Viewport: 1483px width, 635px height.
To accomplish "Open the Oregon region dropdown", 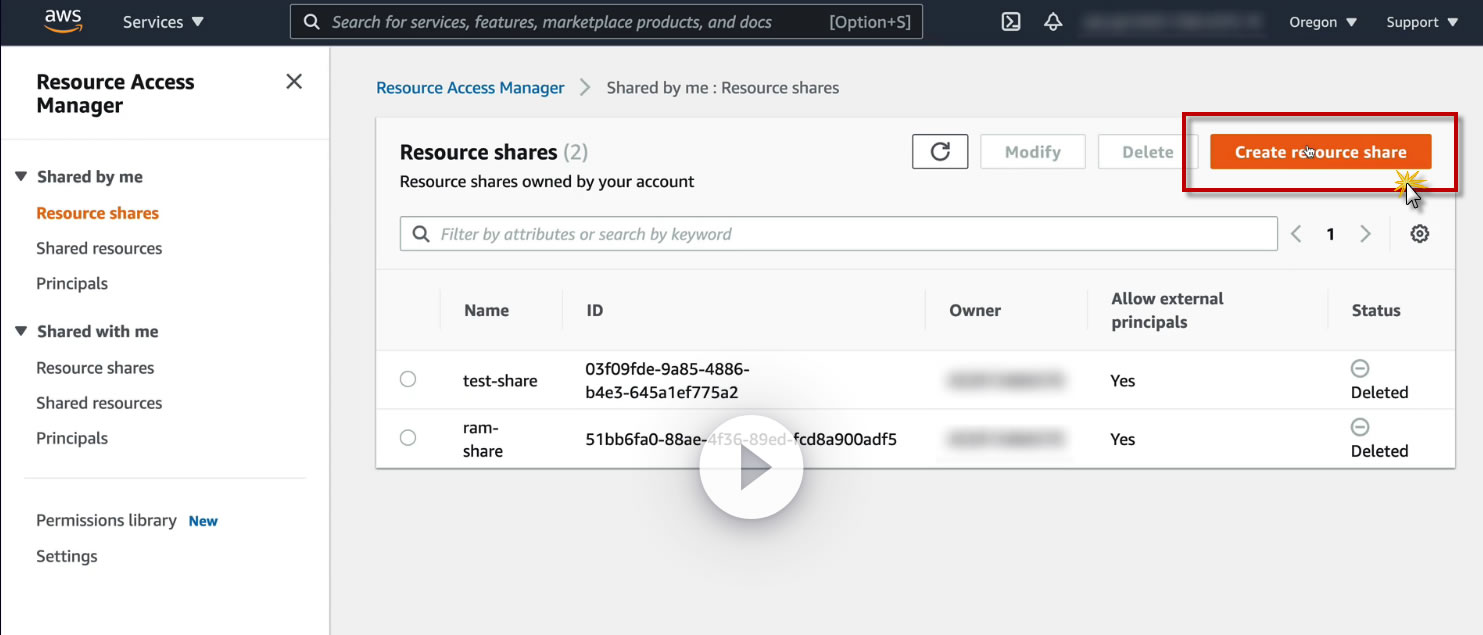I will click(1323, 22).
